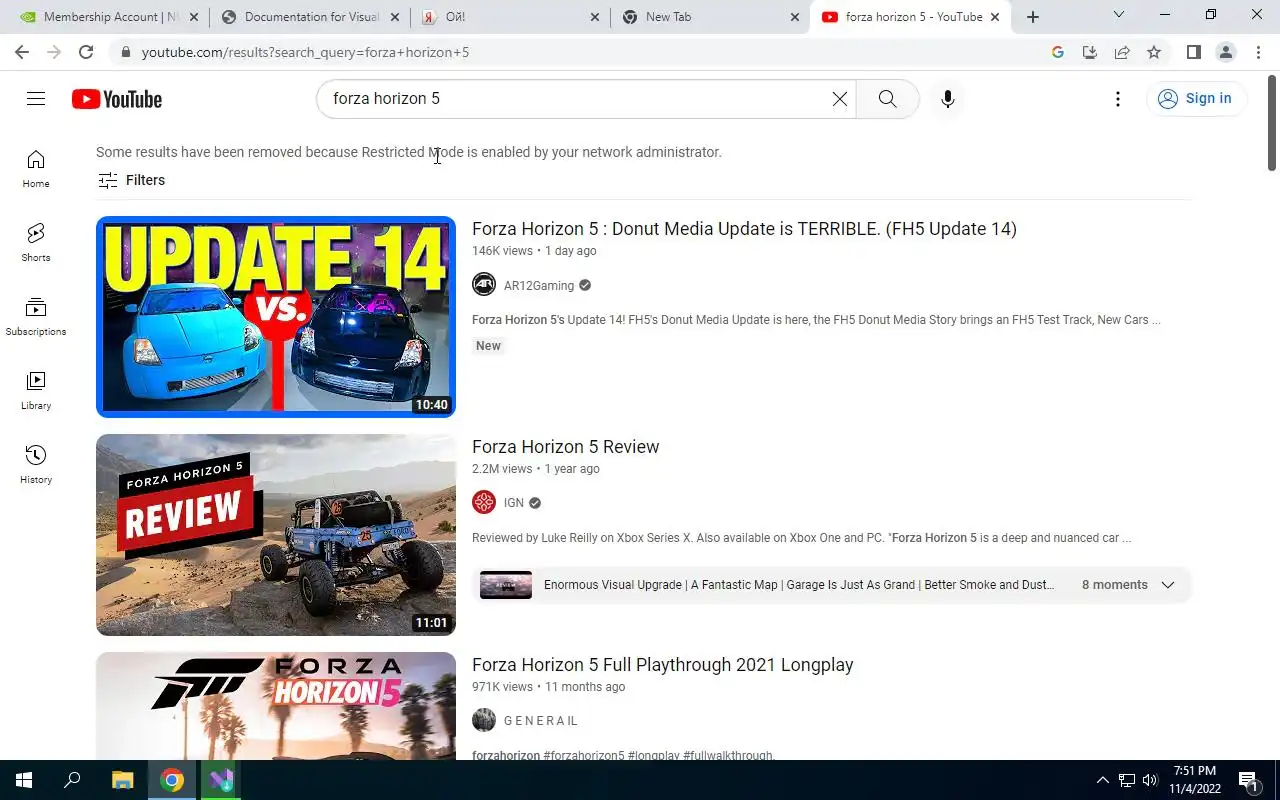Switch to the New Tab tab
The height and width of the screenshot is (800, 1280).
(709, 17)
